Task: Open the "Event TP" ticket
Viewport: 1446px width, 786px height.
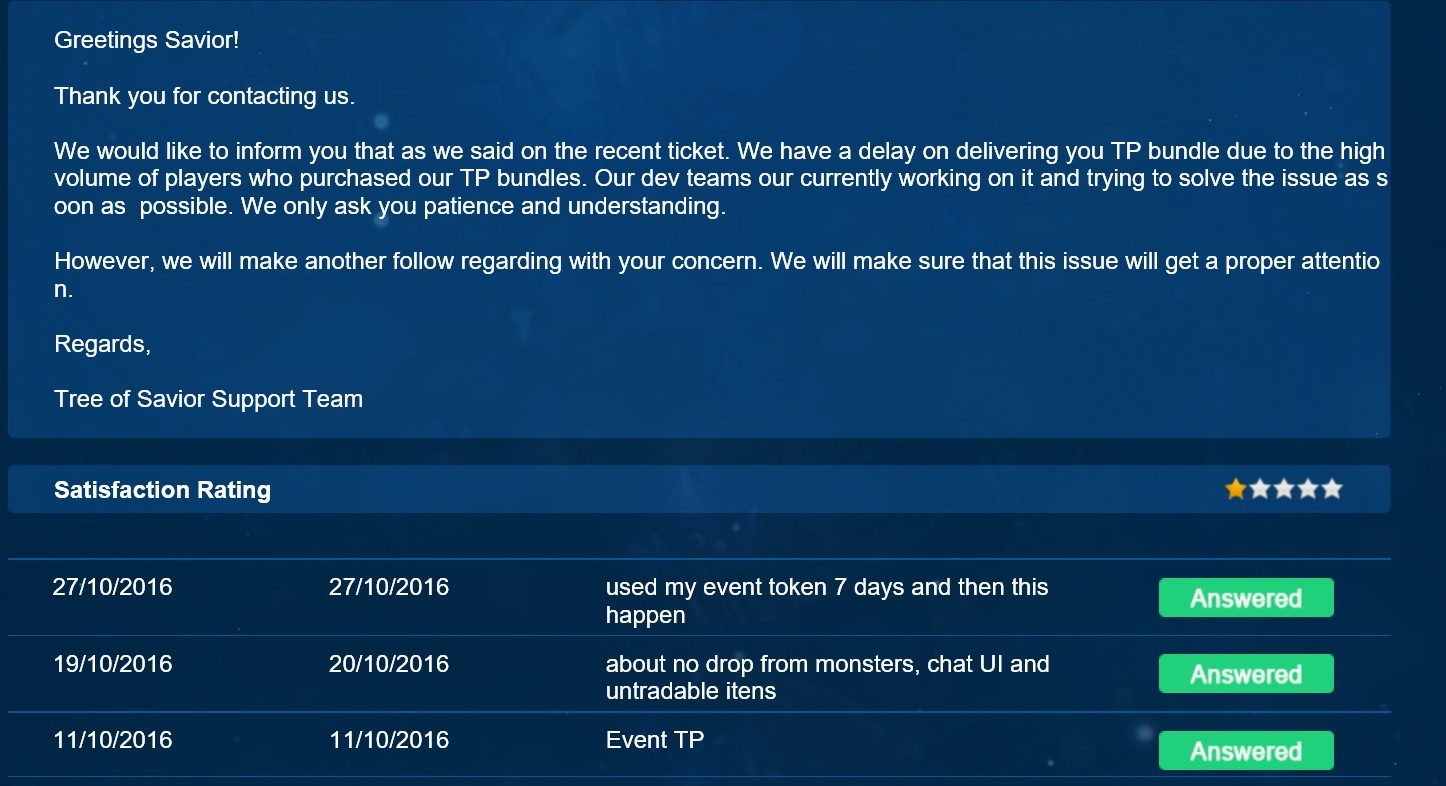Action: click(655, 740)
